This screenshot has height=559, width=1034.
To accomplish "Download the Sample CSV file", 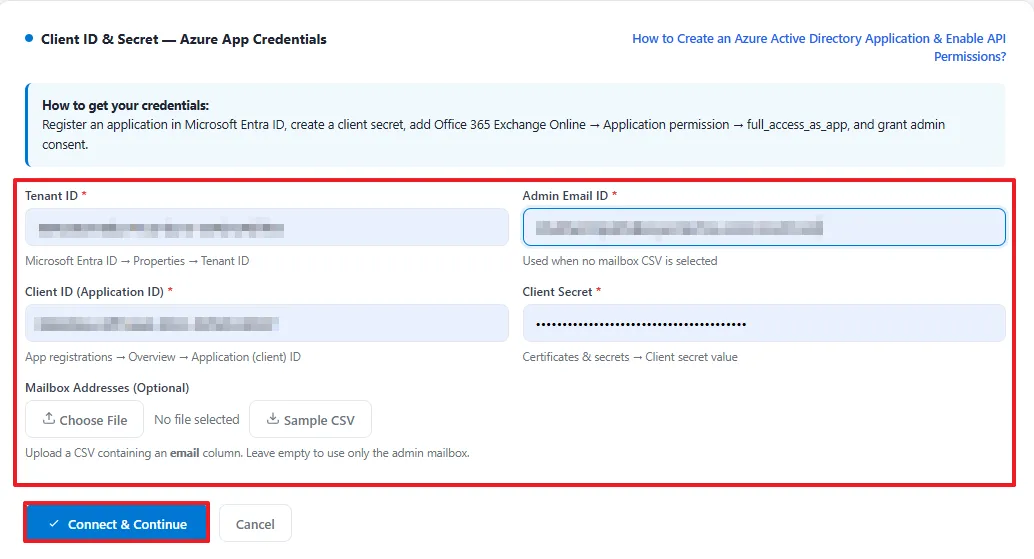I will point(311,419).
